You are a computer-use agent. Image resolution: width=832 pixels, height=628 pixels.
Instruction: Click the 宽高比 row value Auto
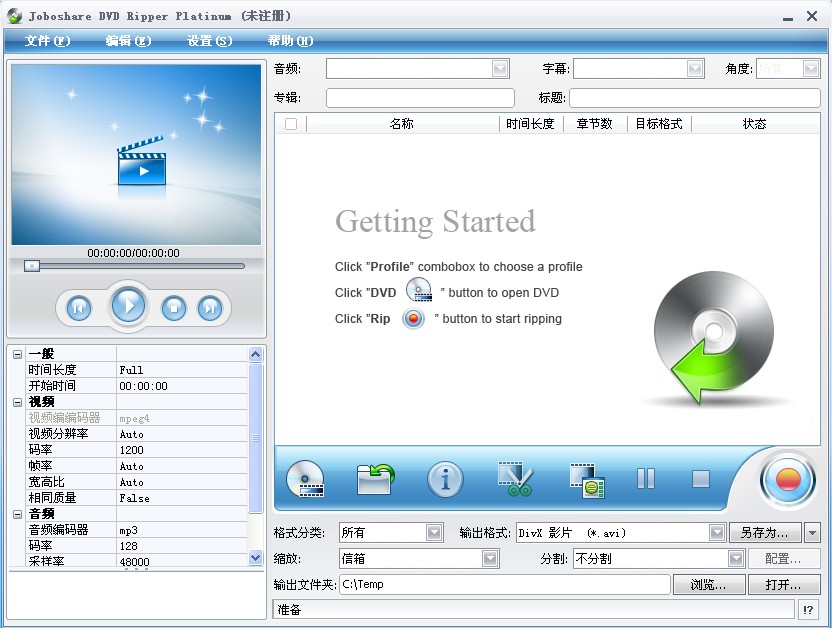182,482
